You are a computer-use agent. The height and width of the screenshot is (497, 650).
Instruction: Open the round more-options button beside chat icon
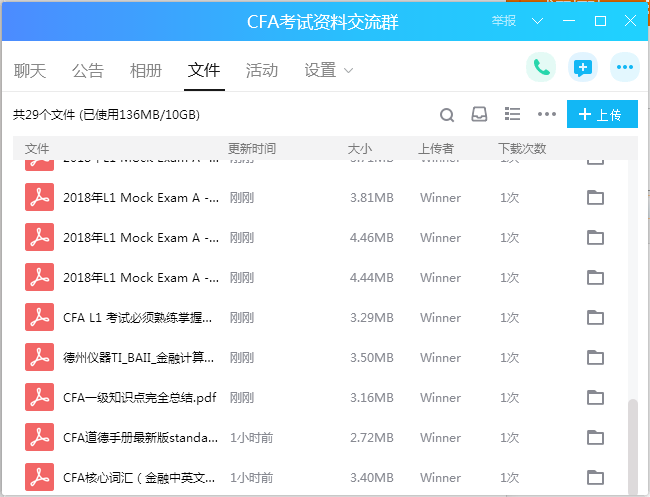625,67
